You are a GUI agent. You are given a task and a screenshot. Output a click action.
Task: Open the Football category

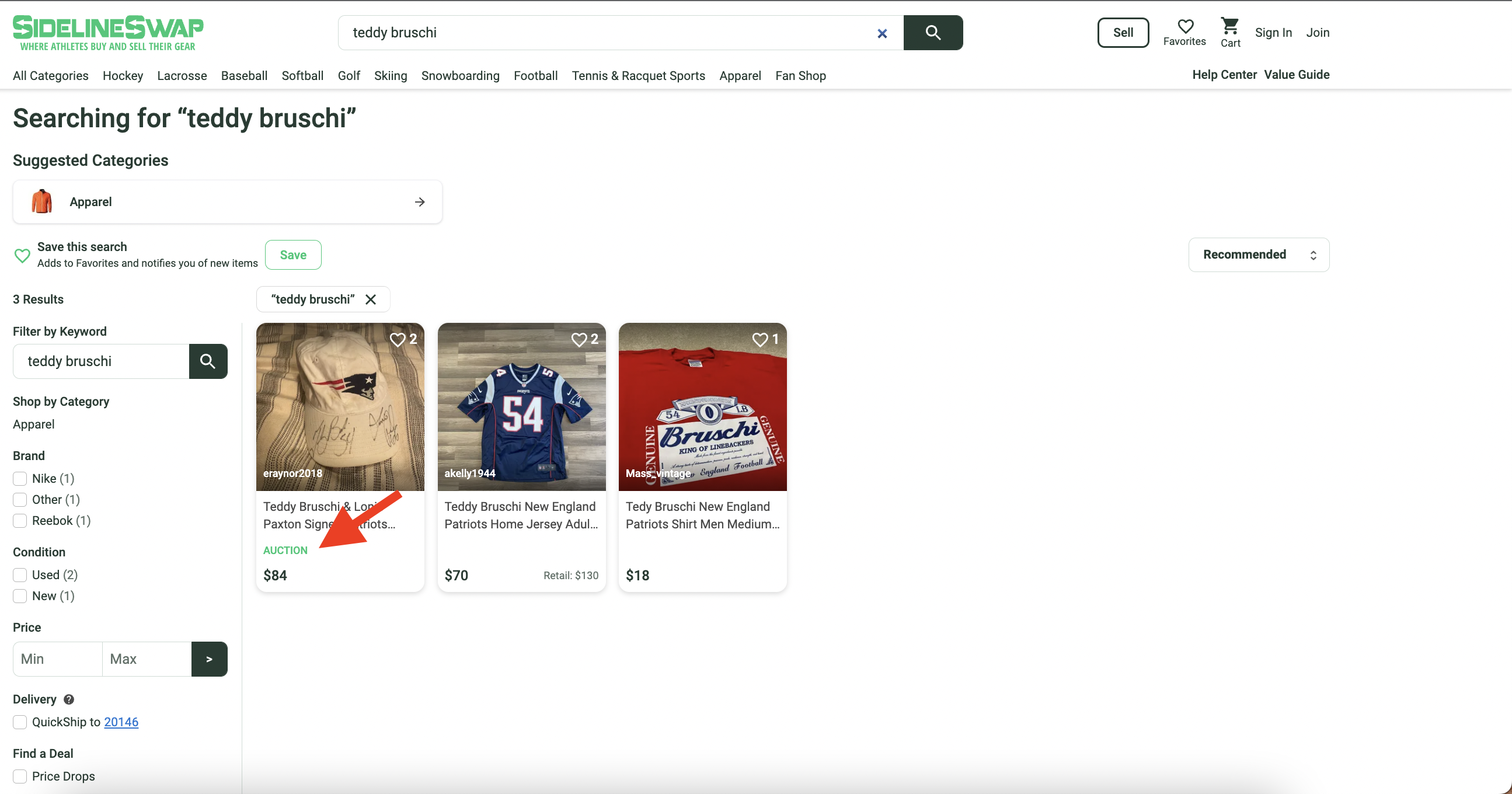(x=535, y=76)
